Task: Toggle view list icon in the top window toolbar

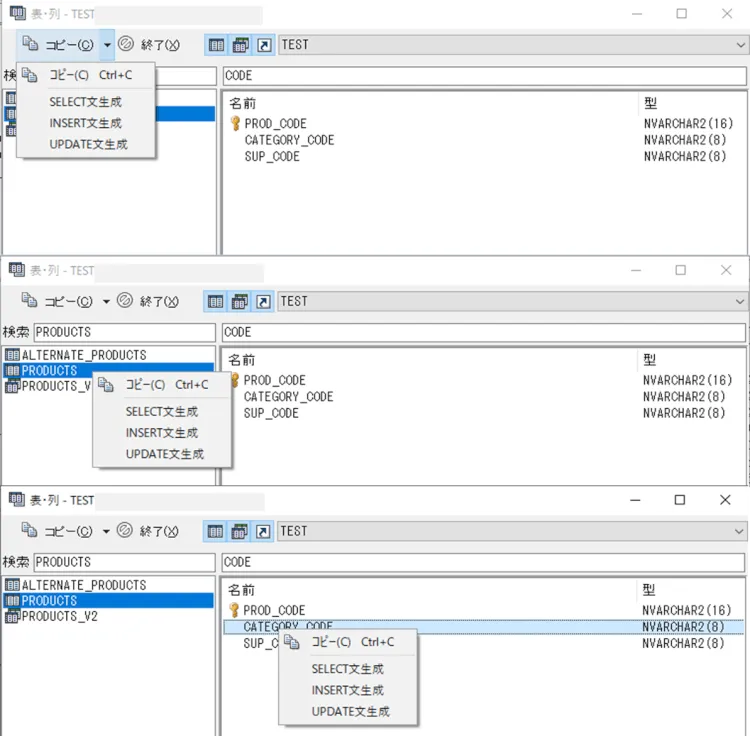Action: click(x=241, y=45)
